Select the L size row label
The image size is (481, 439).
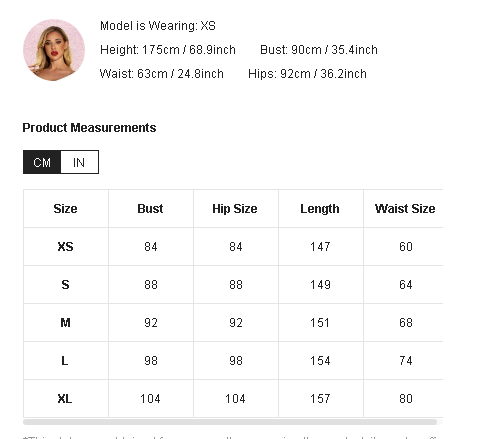(65, 361)
